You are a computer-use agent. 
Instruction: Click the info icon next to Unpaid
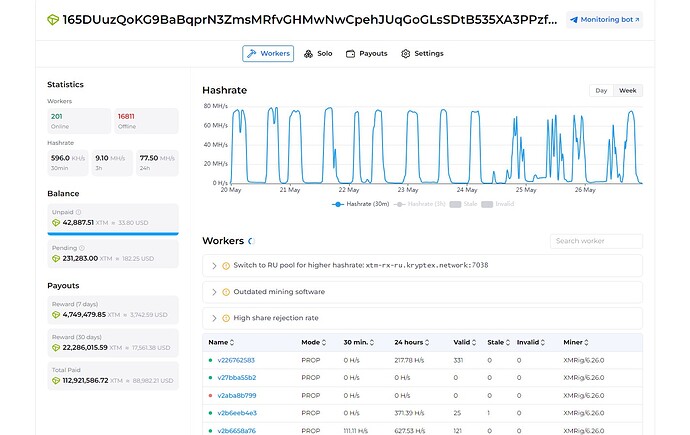78,212
